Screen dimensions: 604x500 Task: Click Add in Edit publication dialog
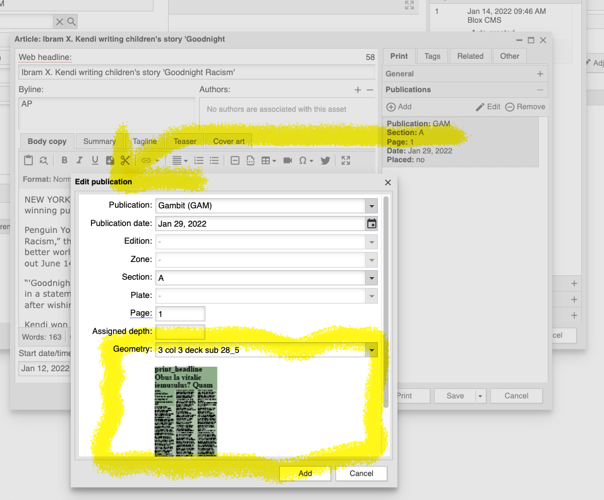tap(305, 473)
